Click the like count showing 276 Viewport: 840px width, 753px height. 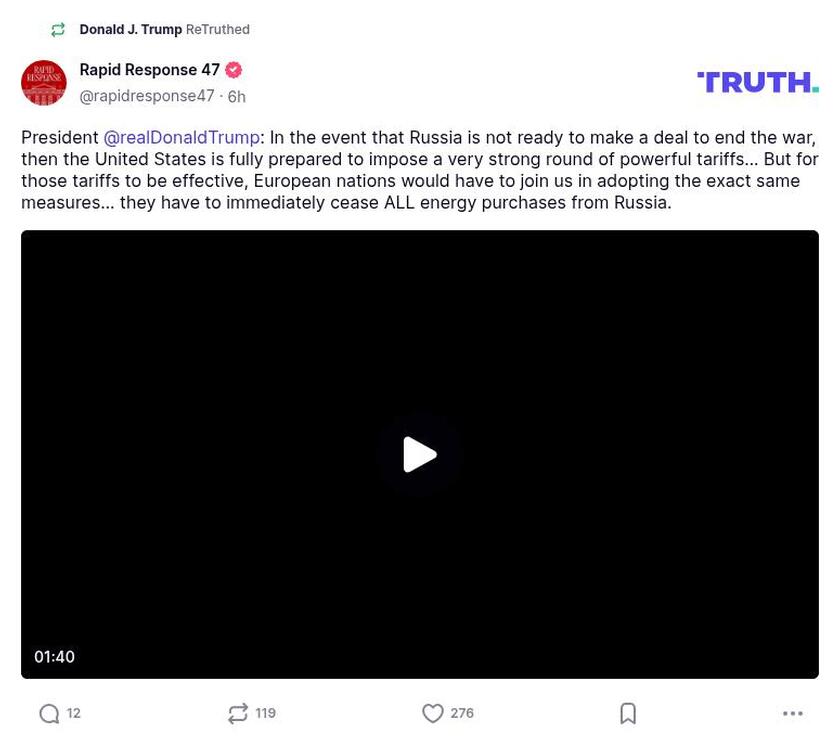[461, 712]
